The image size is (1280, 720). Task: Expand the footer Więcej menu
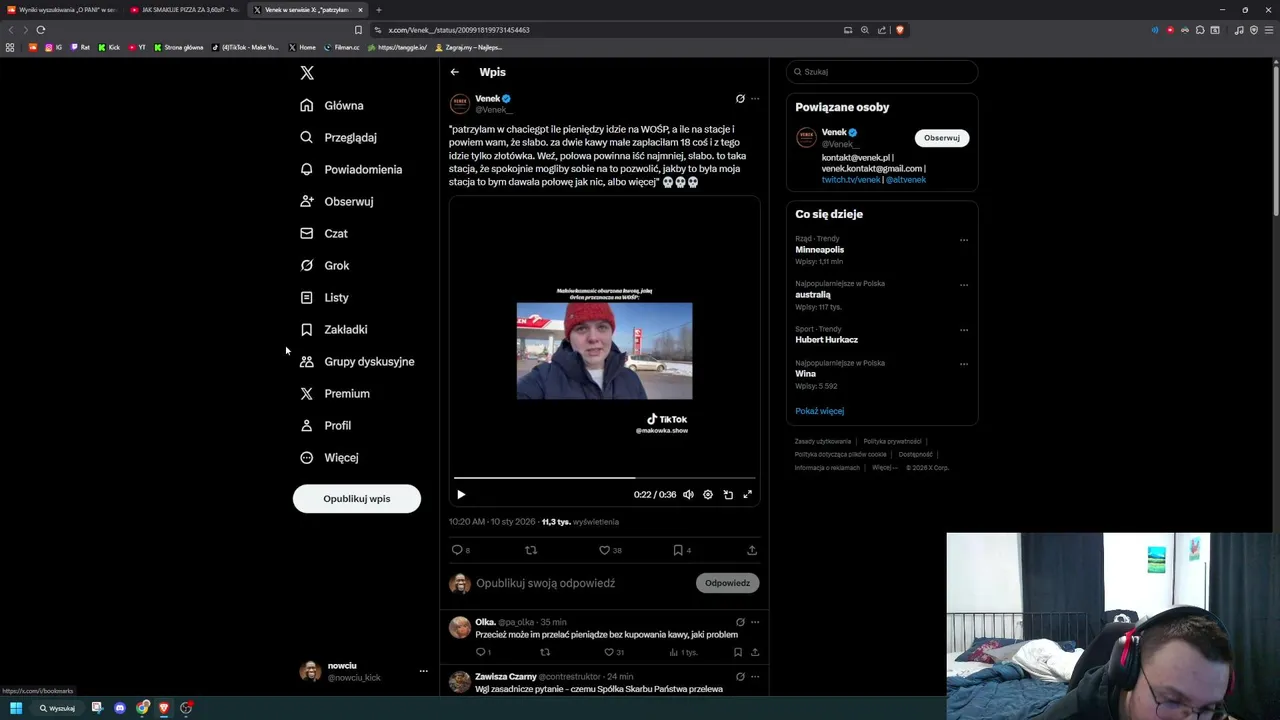[x=884, y=468]
